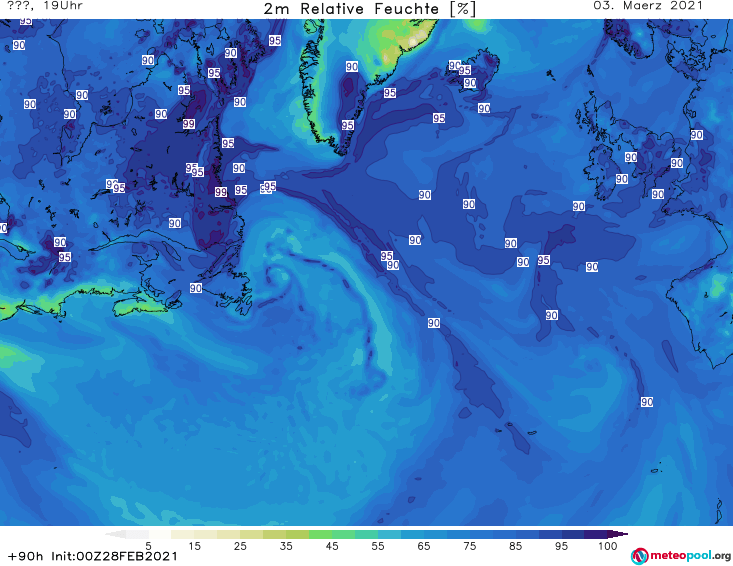The image size is (733, 566).
Task: Click the '2m Relative Feuchte [%]' title
Action: click(x=369, y=9)
